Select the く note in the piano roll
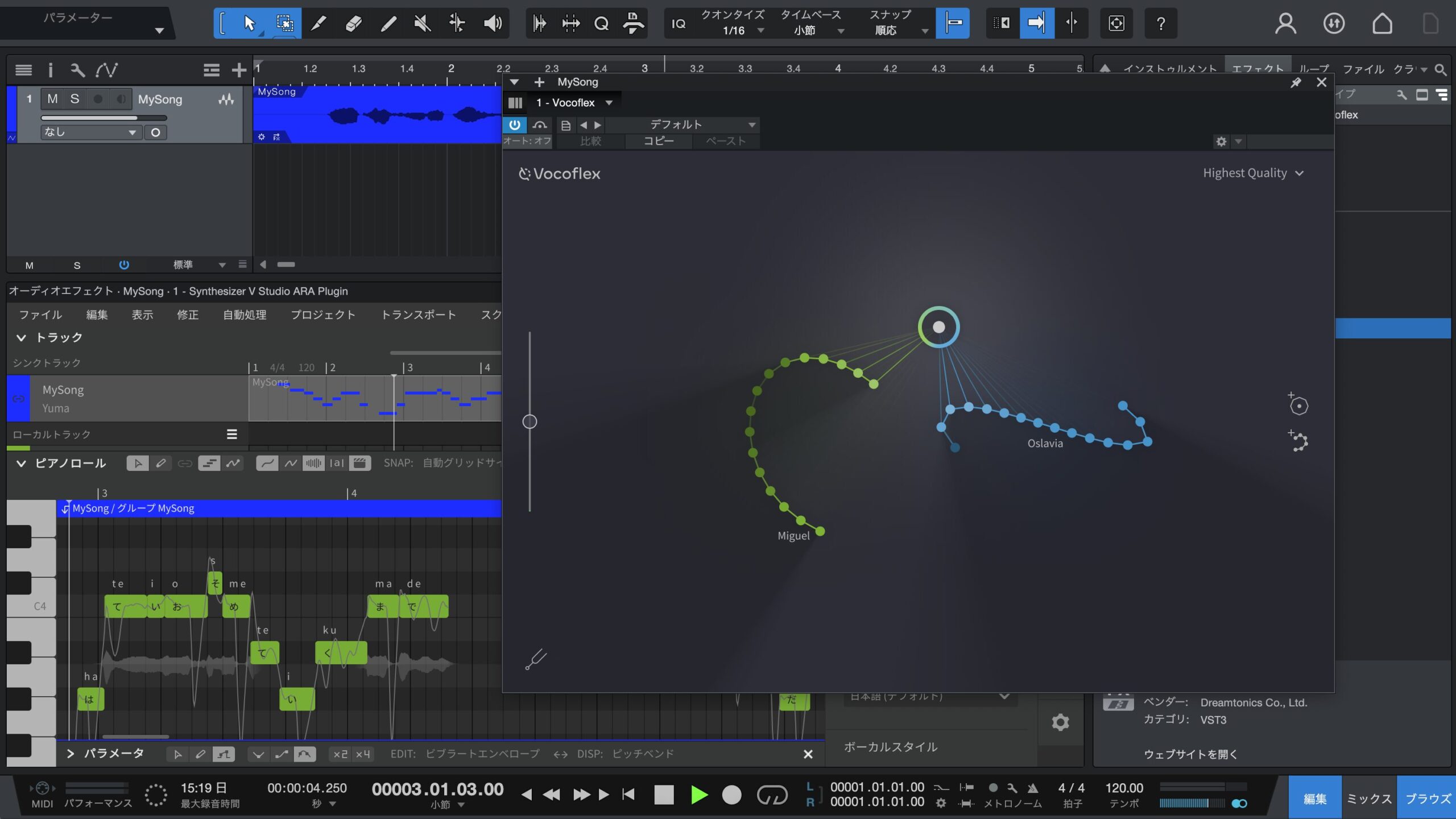The width and height of the screenshot is (1456, 819). tap(341, 653)
